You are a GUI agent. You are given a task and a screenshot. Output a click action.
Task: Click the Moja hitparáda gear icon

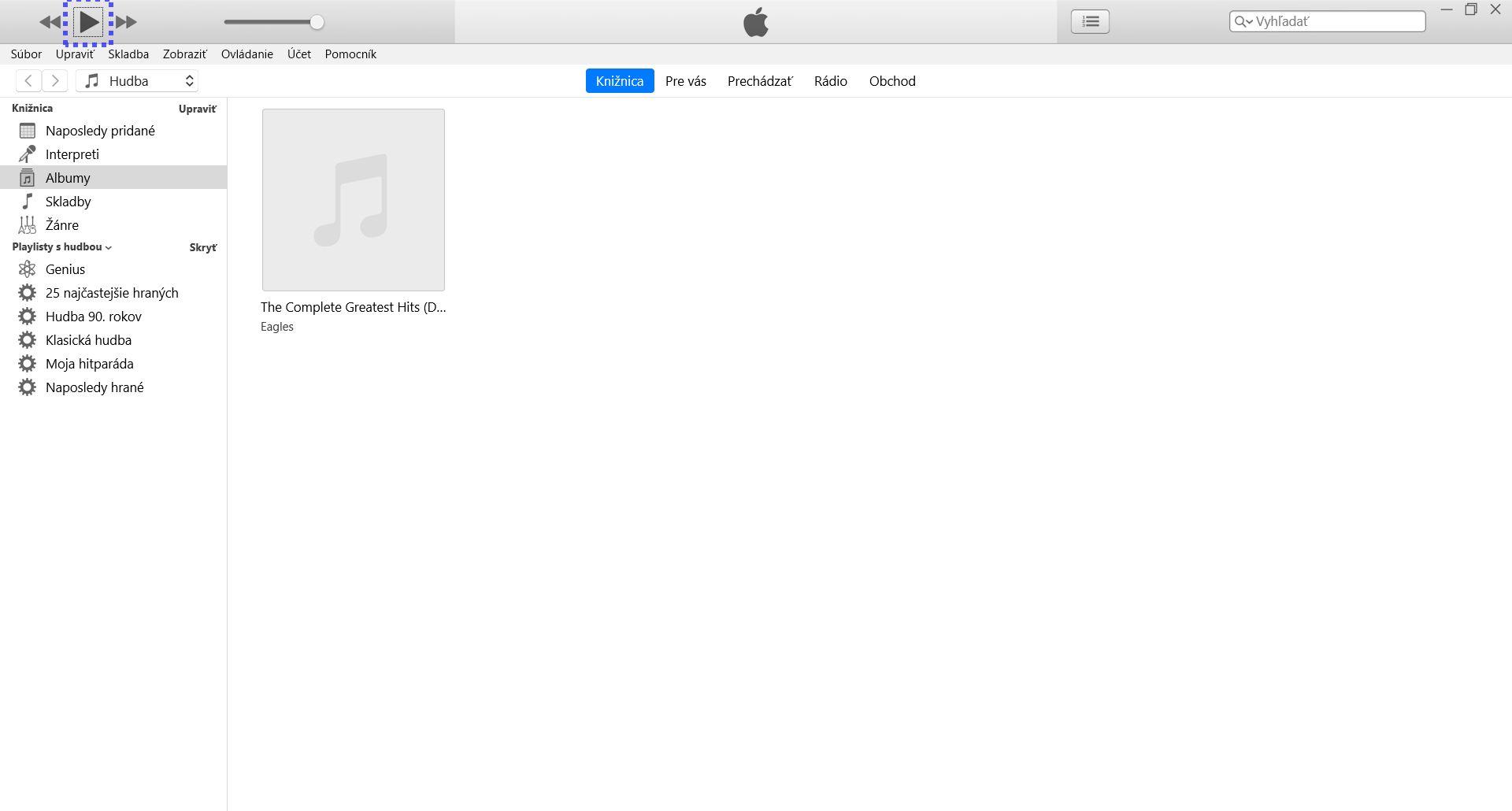tap(28, 364)
